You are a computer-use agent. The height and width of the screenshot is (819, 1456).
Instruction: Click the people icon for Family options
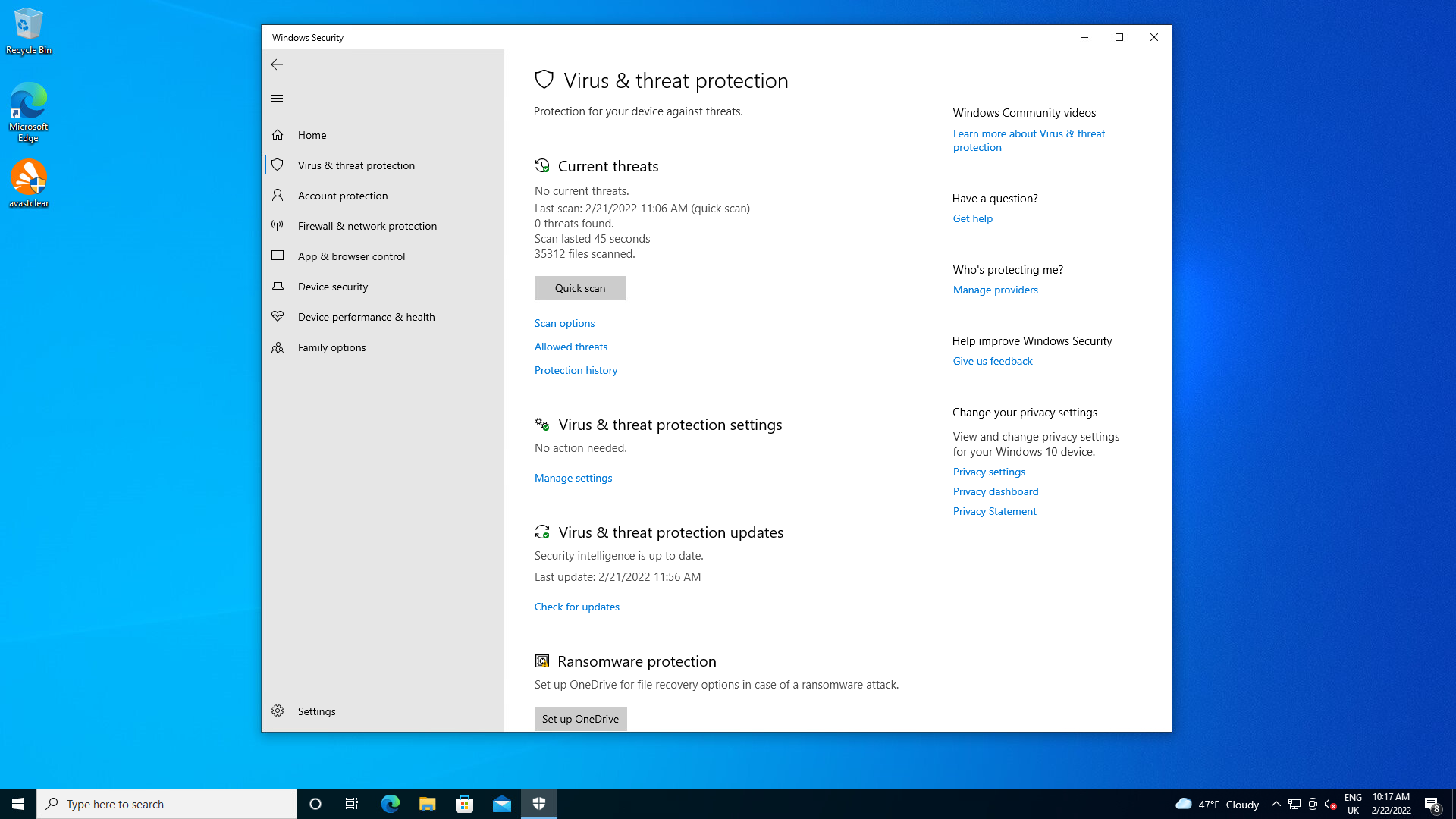[x=278, y=347]
